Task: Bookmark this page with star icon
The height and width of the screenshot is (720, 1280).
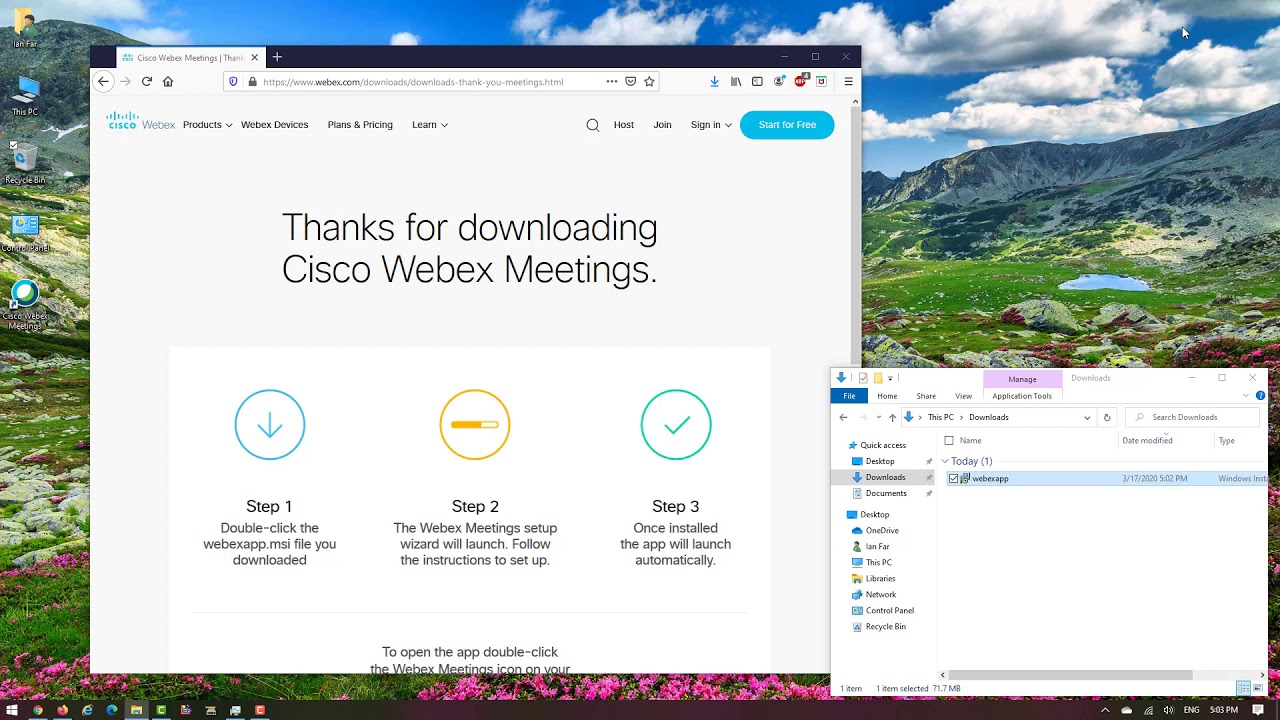Action: click(649, 82)
